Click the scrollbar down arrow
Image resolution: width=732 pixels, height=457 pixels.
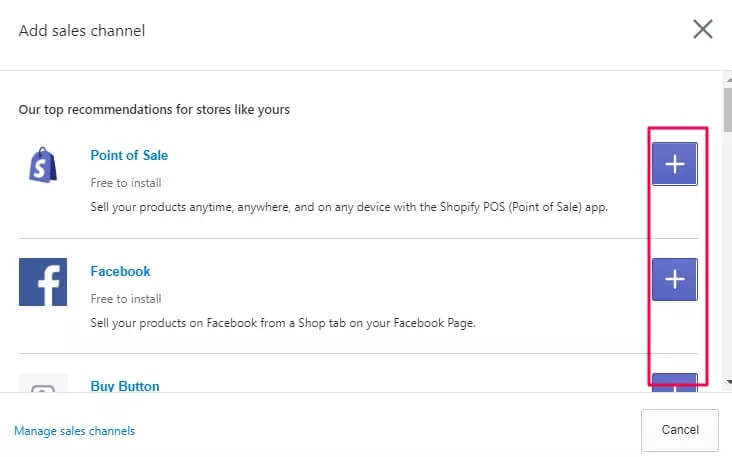click(727, 382)
